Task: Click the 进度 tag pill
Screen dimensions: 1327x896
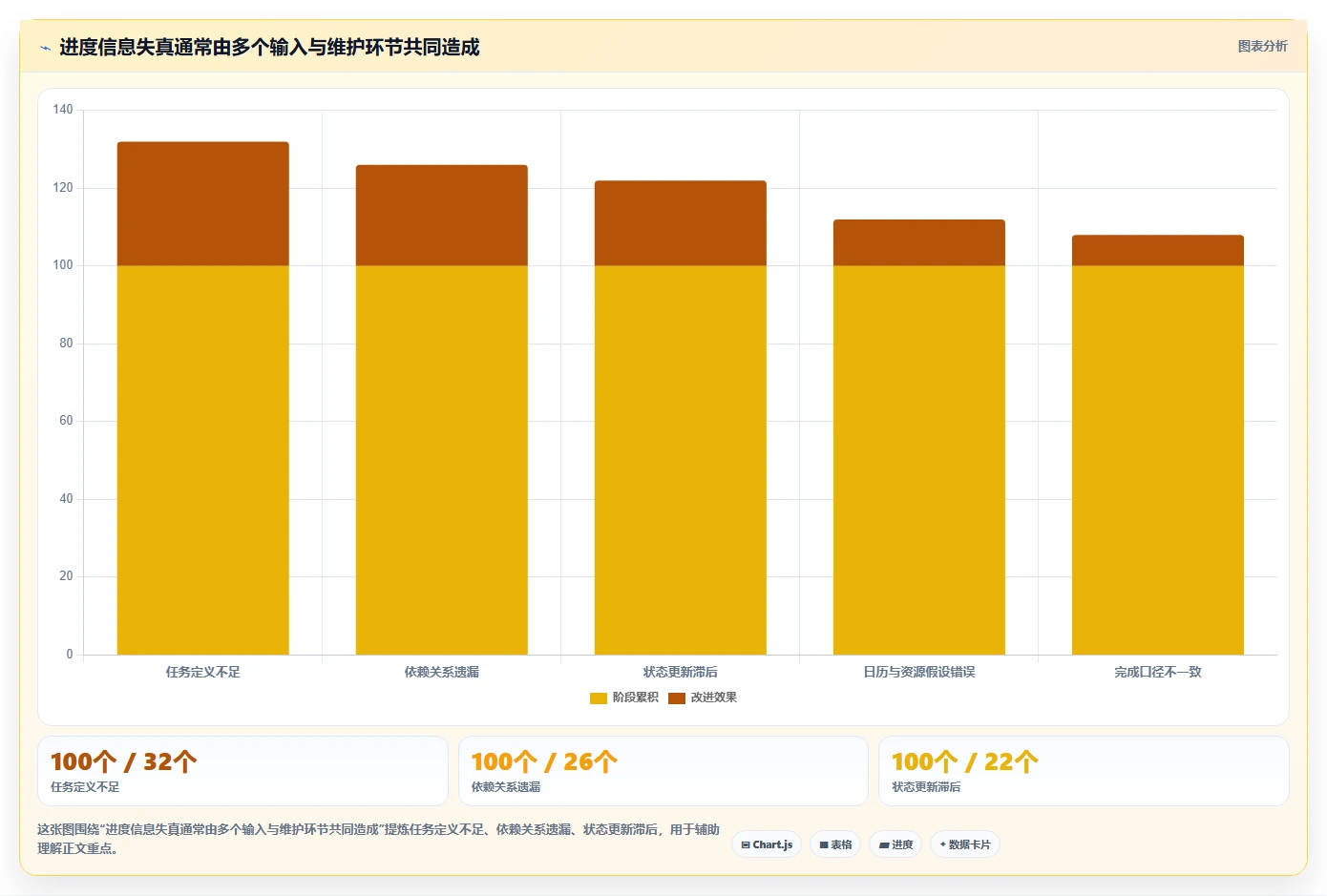Action: [x=895, y=844]
